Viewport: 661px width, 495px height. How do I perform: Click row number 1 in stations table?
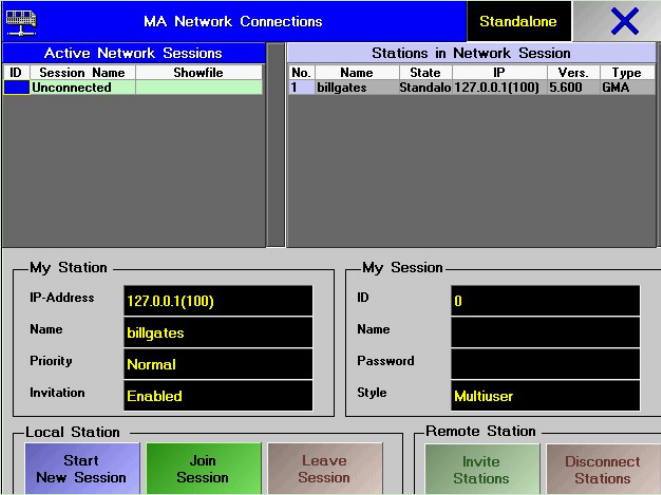click(x=301, y=87)
